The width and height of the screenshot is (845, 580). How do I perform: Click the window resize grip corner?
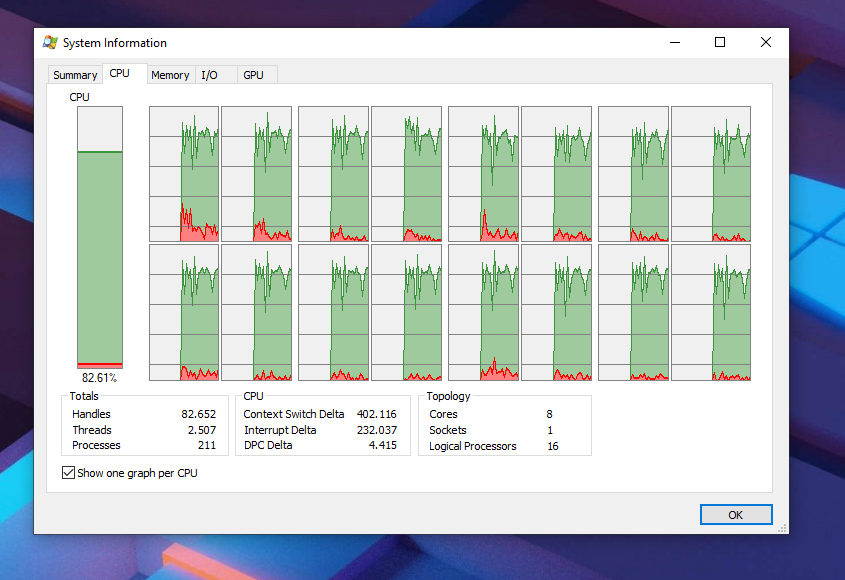point(782,527)
